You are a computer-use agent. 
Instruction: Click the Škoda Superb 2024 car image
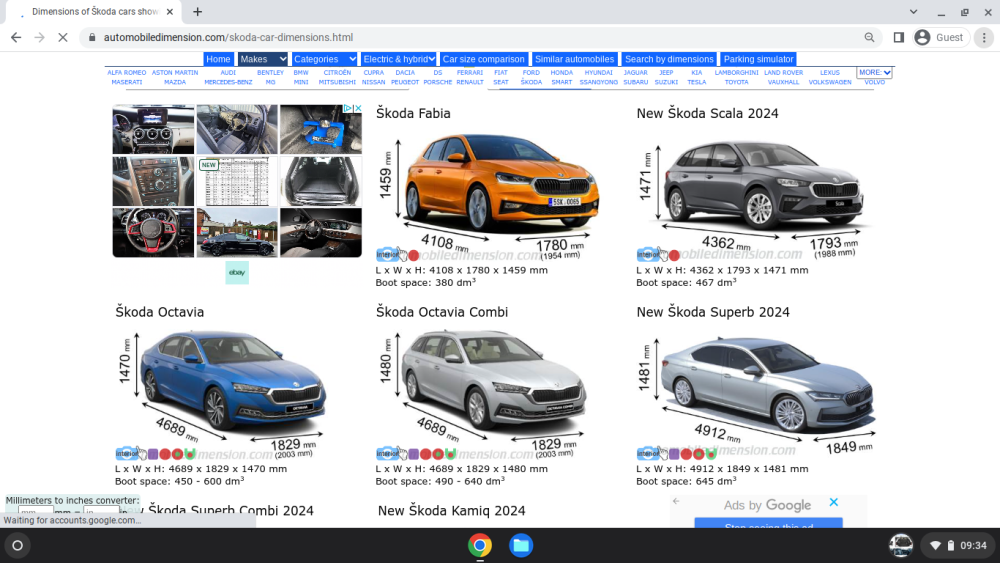click(768, 387)
